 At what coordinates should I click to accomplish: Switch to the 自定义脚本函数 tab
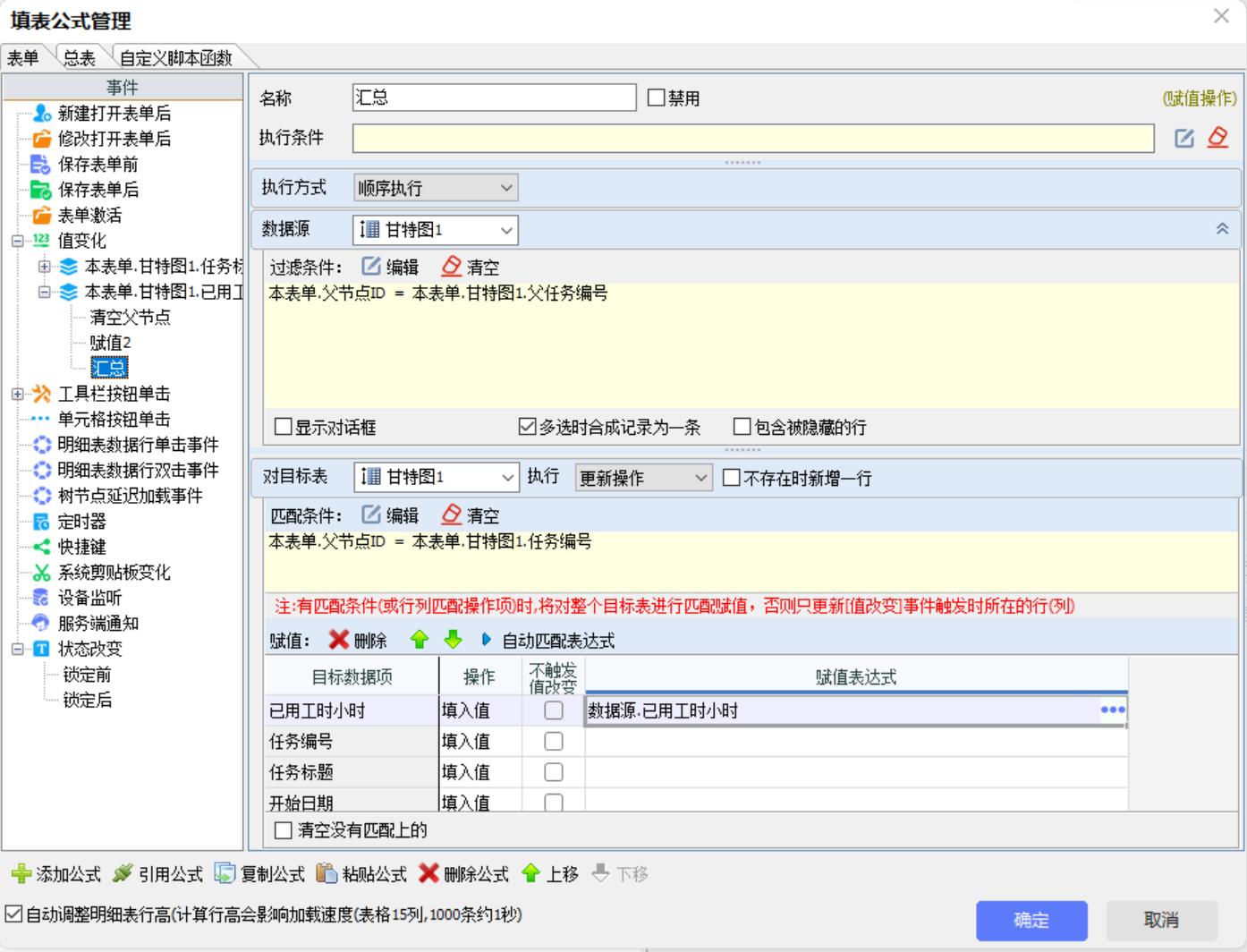(175, 58)
